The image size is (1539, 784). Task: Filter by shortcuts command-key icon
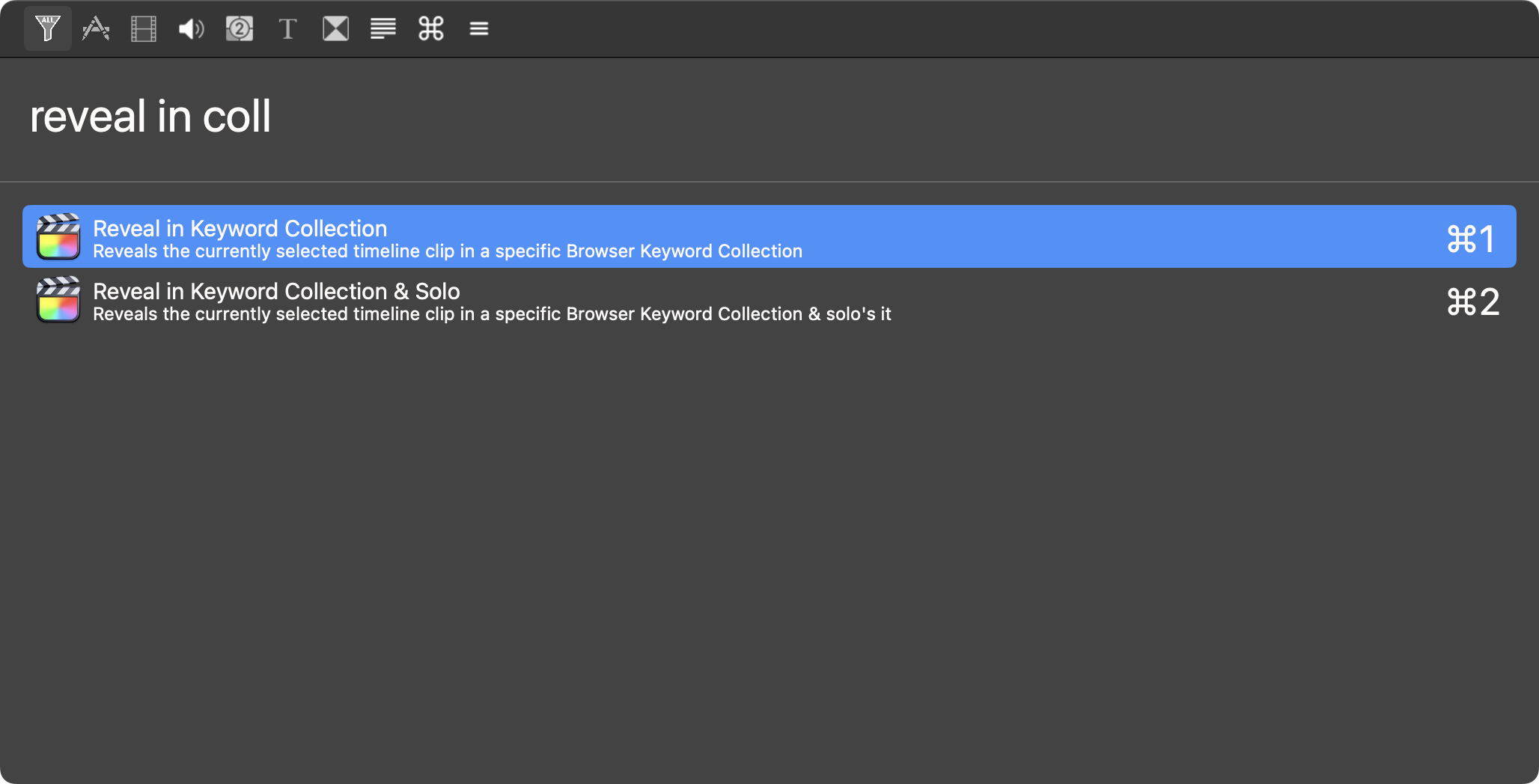[431, 28]
